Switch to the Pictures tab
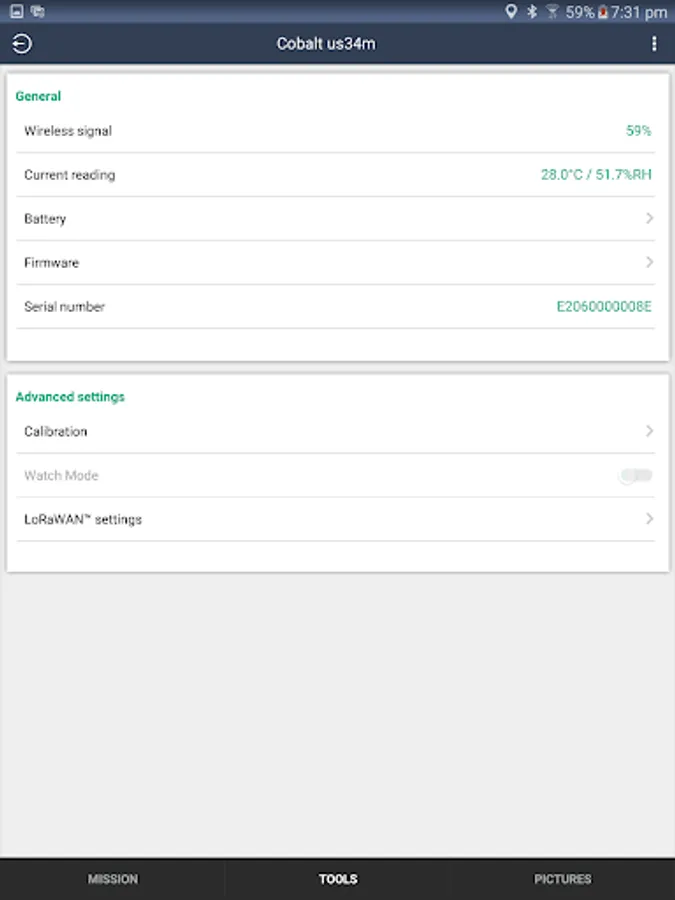675x900 pixels. [x=562, y=879]
